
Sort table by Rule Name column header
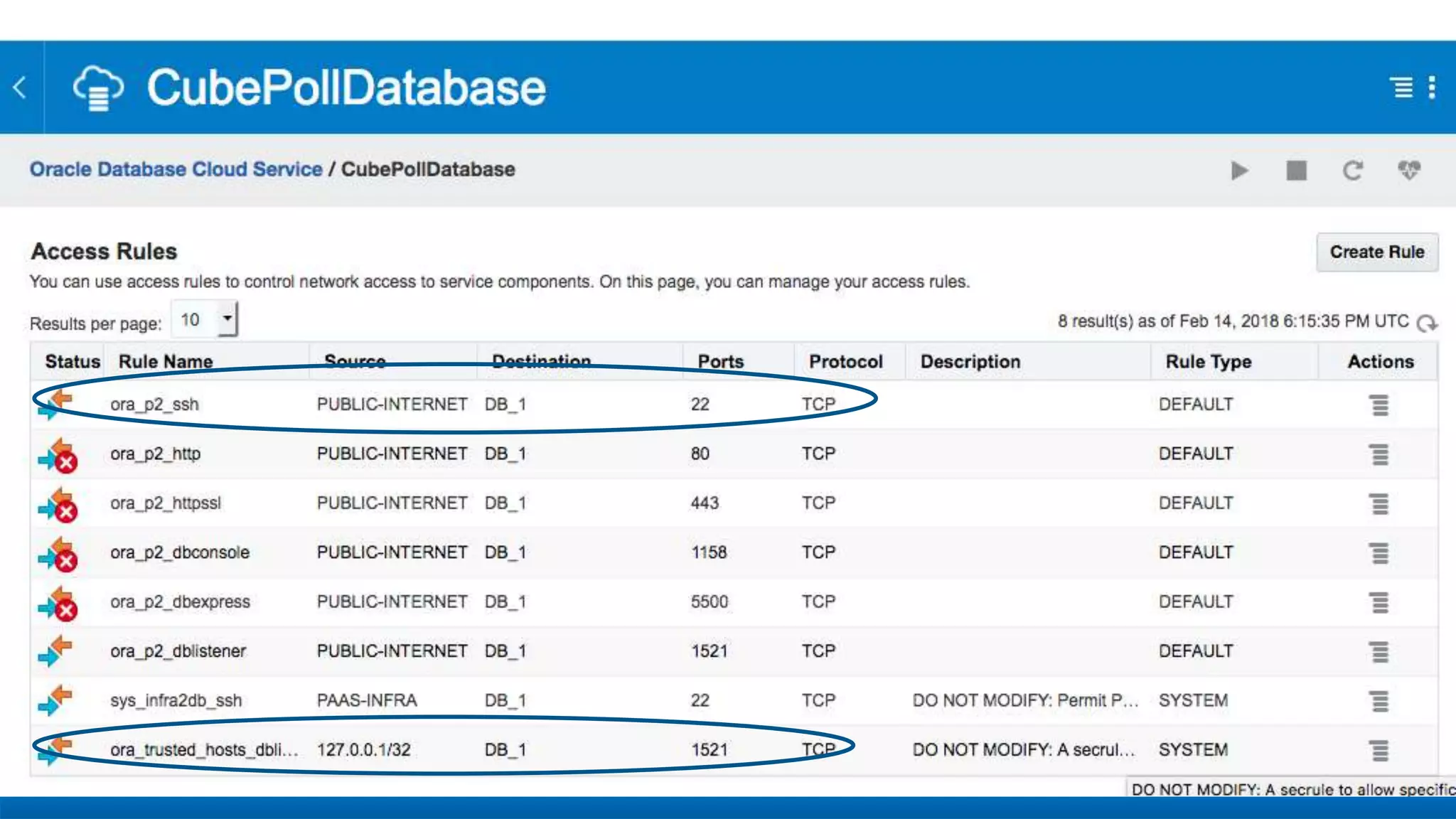click(x=166, y=361)
